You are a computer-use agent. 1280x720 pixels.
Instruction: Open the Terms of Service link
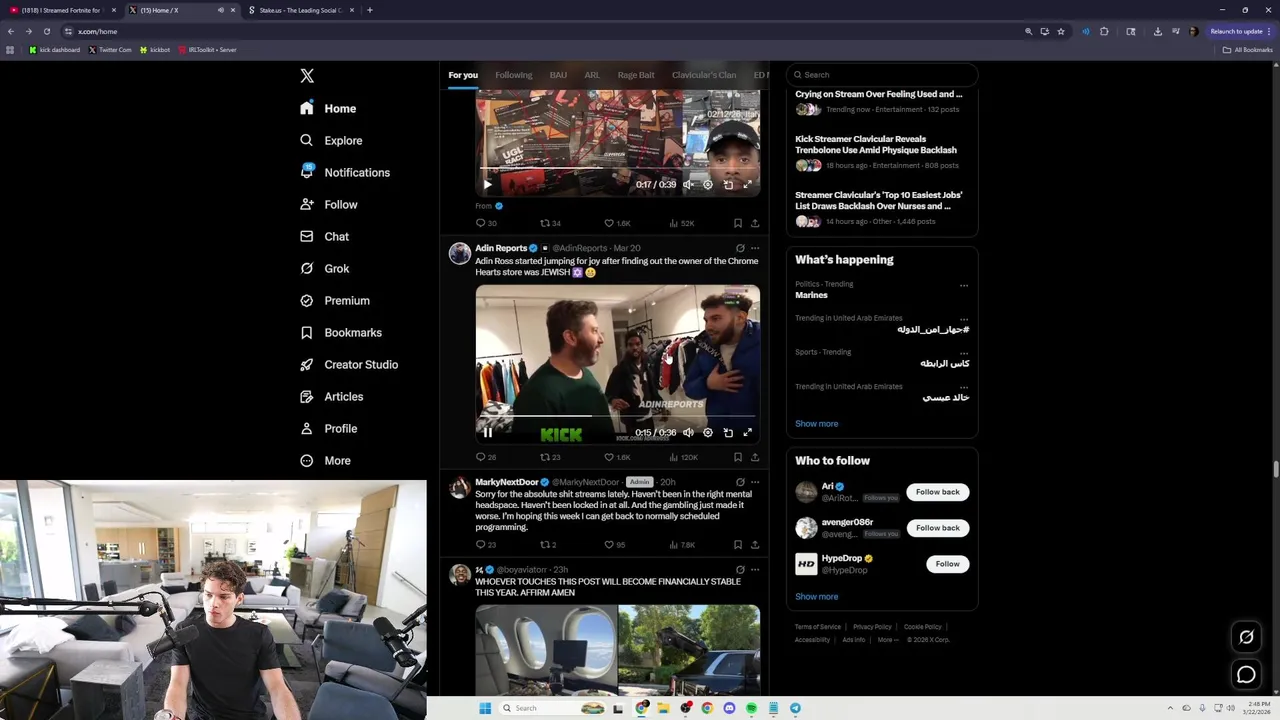click(818, 627)
